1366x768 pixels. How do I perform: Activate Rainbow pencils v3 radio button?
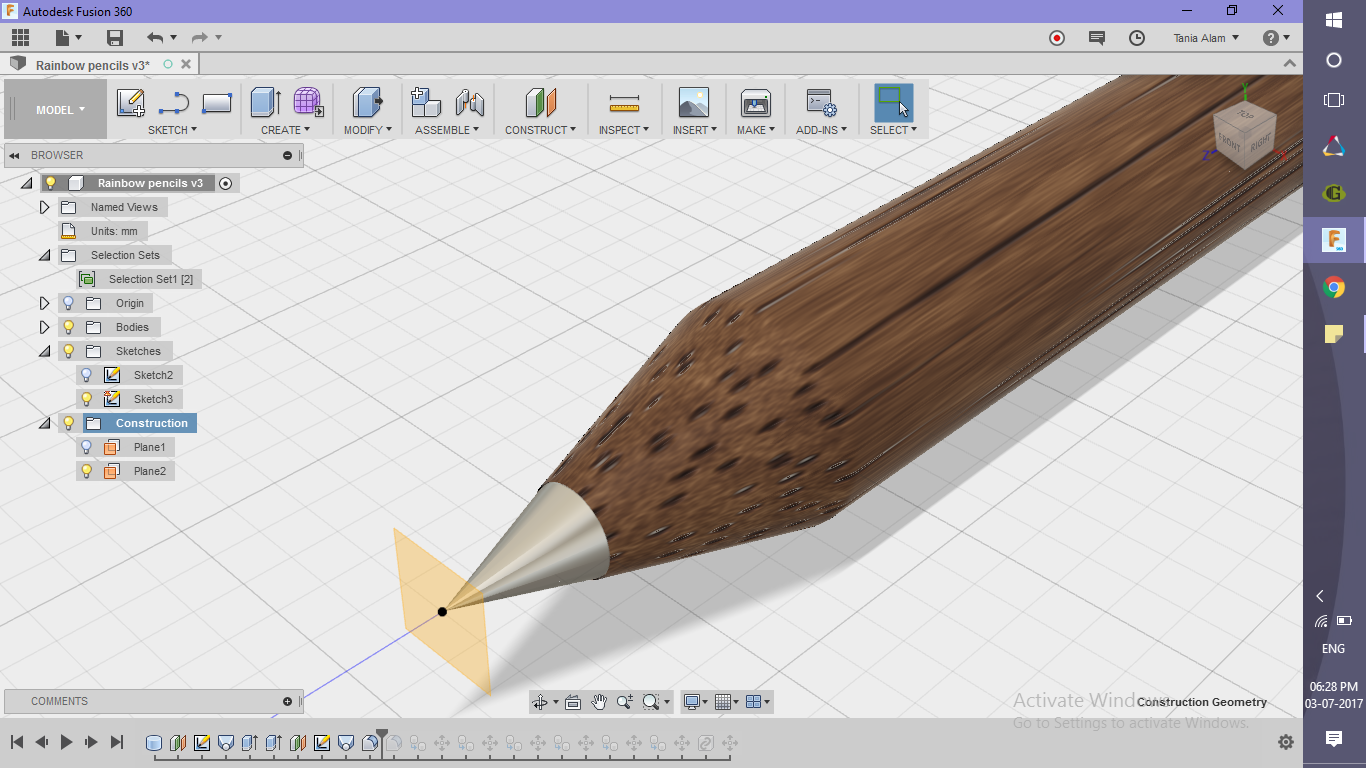pyautogui.click(x=225, y=183)
